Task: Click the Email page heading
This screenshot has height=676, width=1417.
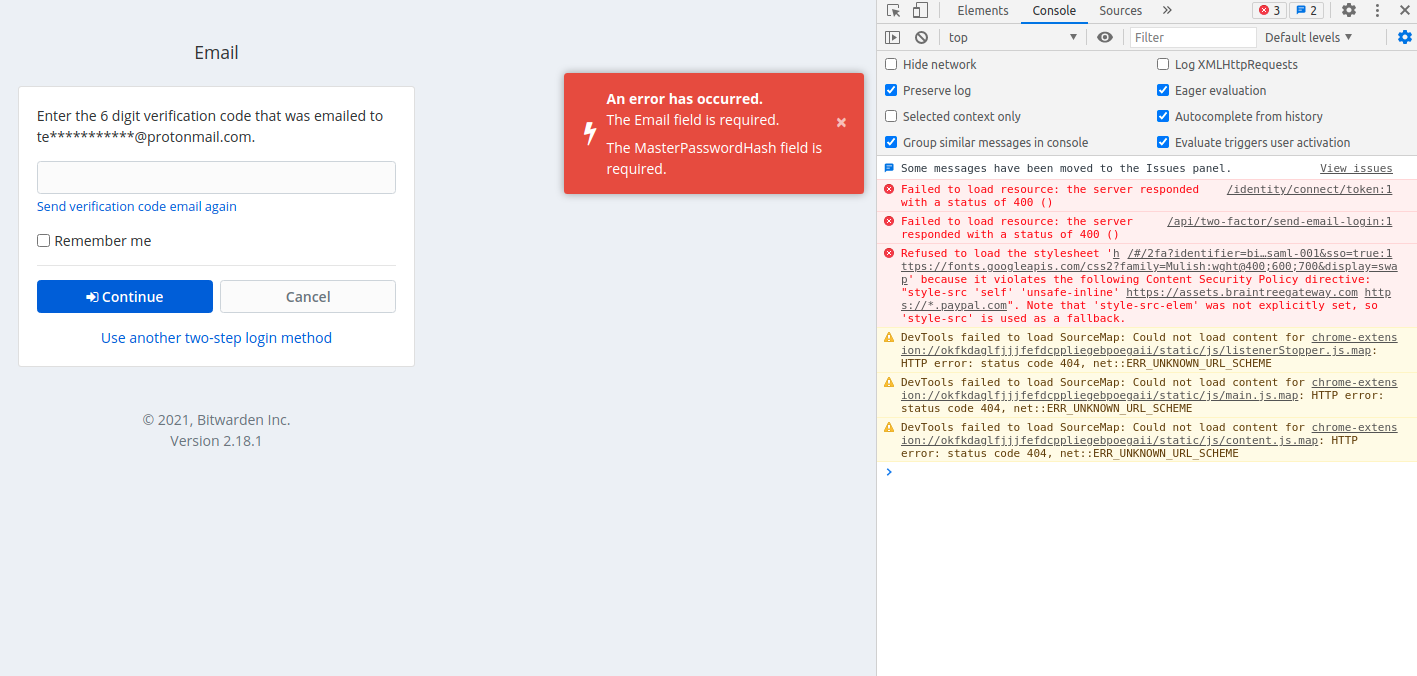Action: click(216, 53)
